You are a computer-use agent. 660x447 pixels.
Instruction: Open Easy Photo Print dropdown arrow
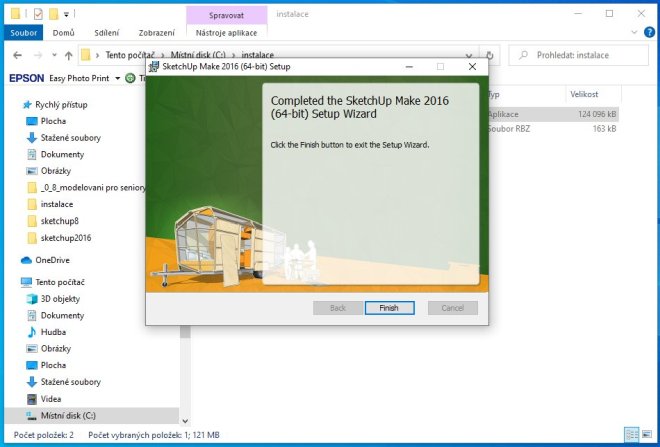point(117,78)
